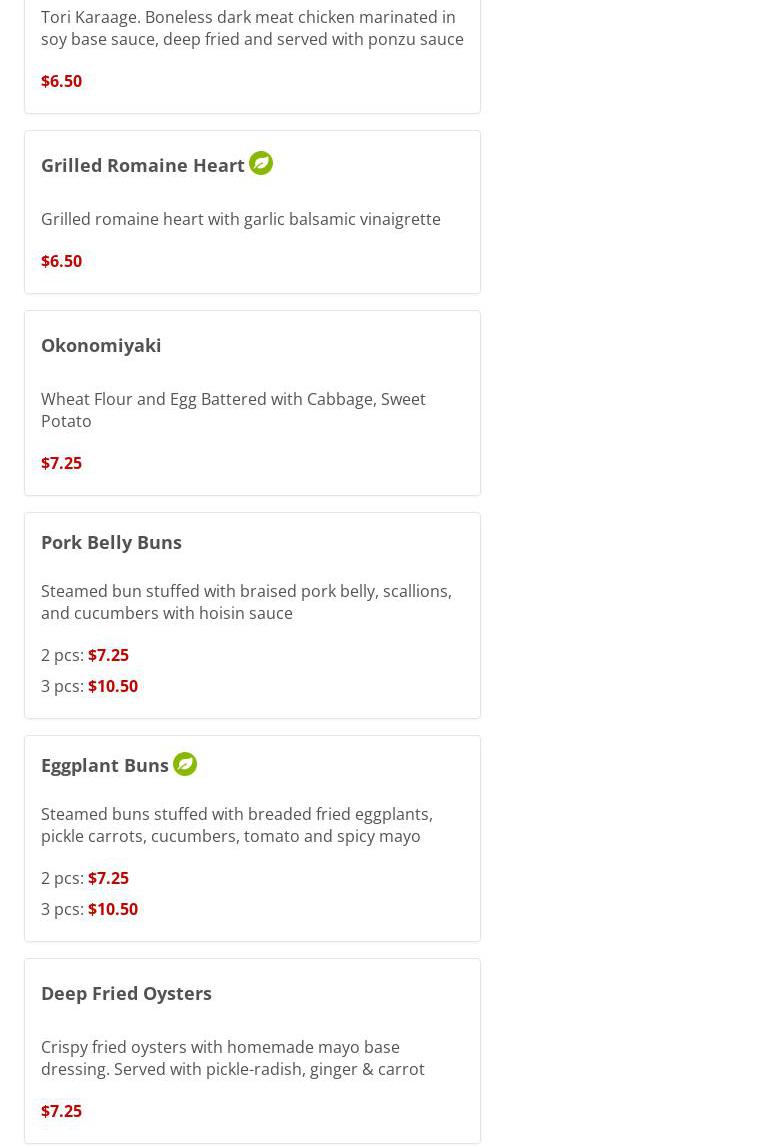
Task: Click the Eggplant Buns heading
Action: click(x=105, y=765)
